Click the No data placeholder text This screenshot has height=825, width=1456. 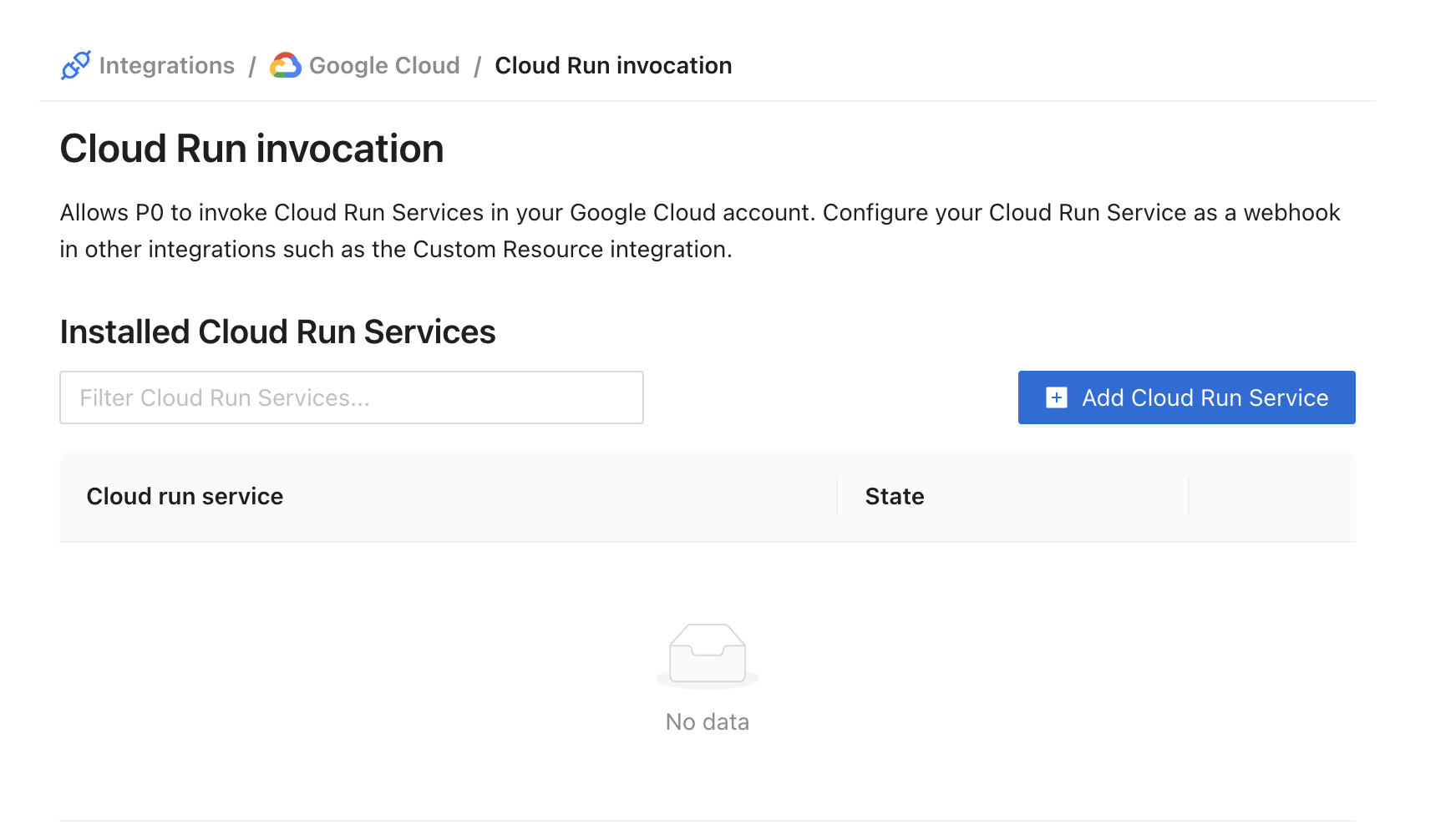[x=707, y=721]
